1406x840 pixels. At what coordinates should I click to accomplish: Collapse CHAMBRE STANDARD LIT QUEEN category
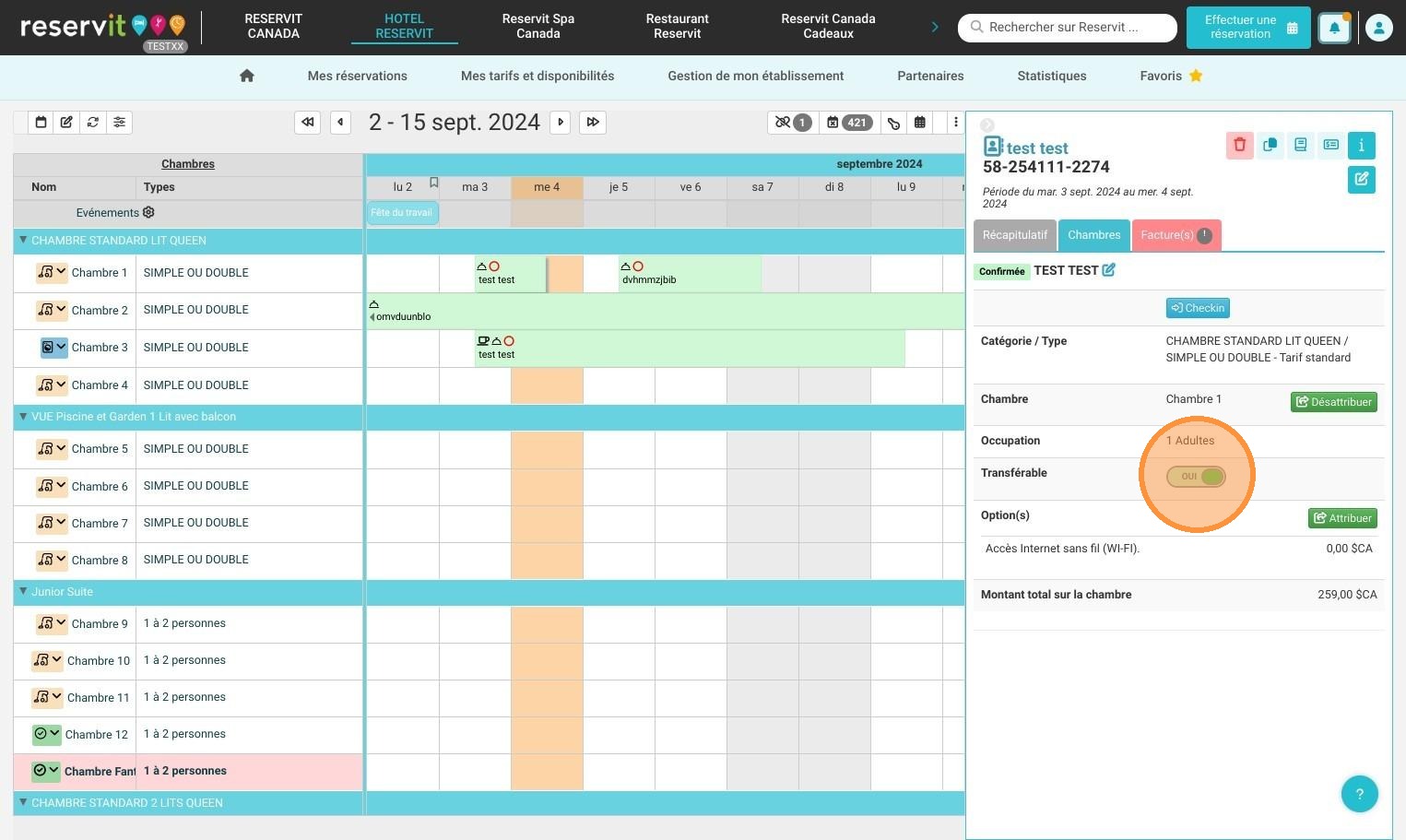23,240
